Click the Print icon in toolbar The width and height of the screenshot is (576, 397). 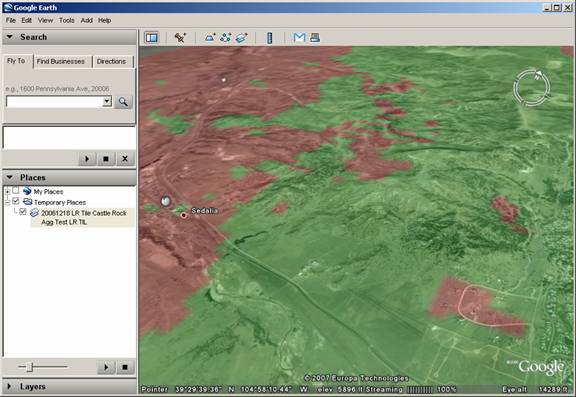point(315,37)
